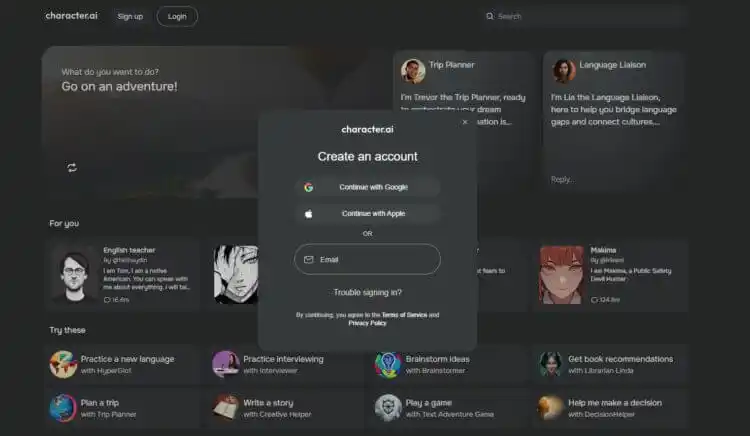750x436 pixels.
Task: Click the DecisionHelper orb icon
Action: (551, 408)
